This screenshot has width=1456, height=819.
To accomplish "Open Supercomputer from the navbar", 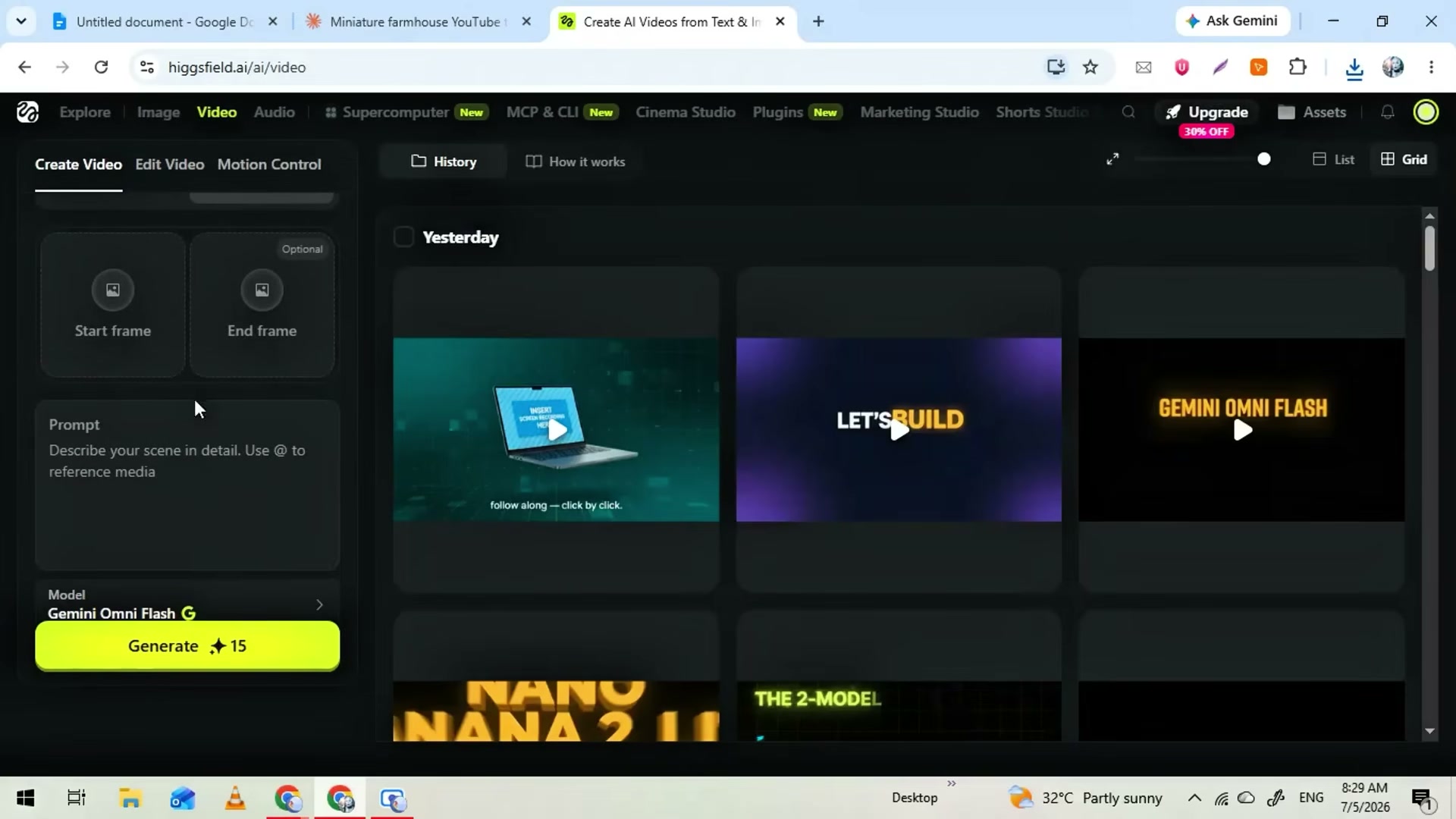I will (x=406, y=112).
